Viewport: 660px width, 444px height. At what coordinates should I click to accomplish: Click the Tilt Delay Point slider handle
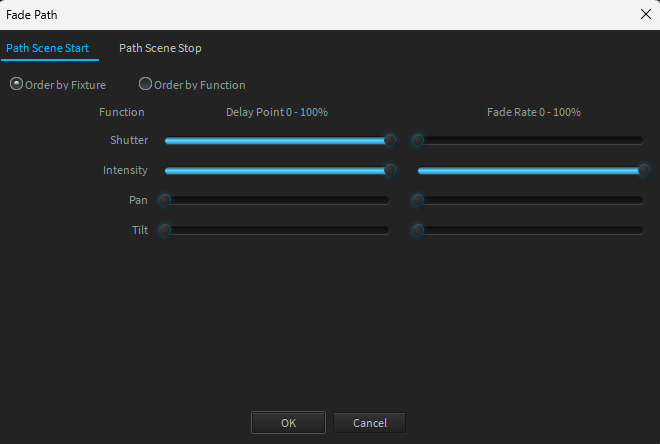(165, 230)
